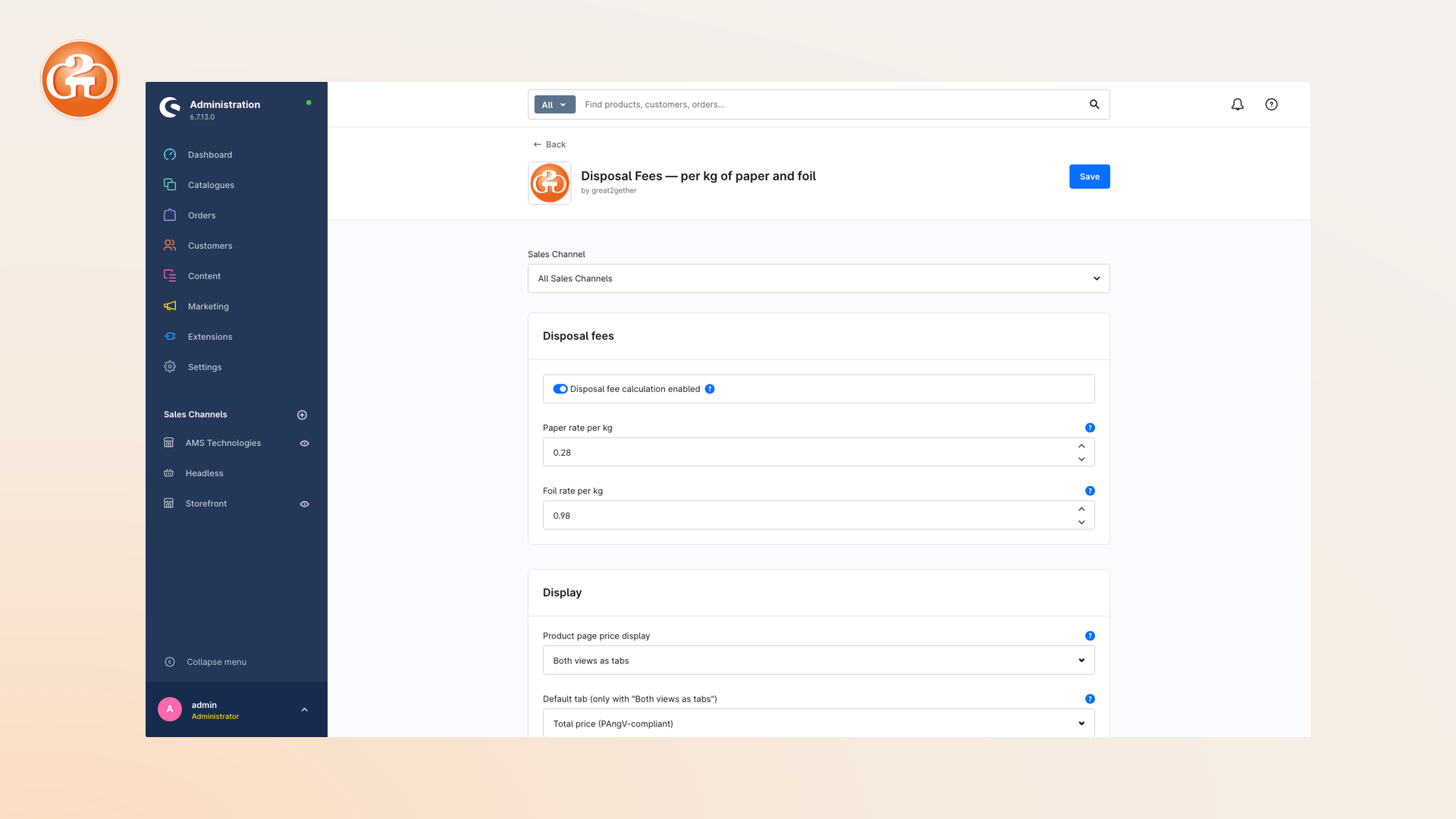
Task: Toggle visibility eye for AMS Technologies channel
Action: pos(304,444)
